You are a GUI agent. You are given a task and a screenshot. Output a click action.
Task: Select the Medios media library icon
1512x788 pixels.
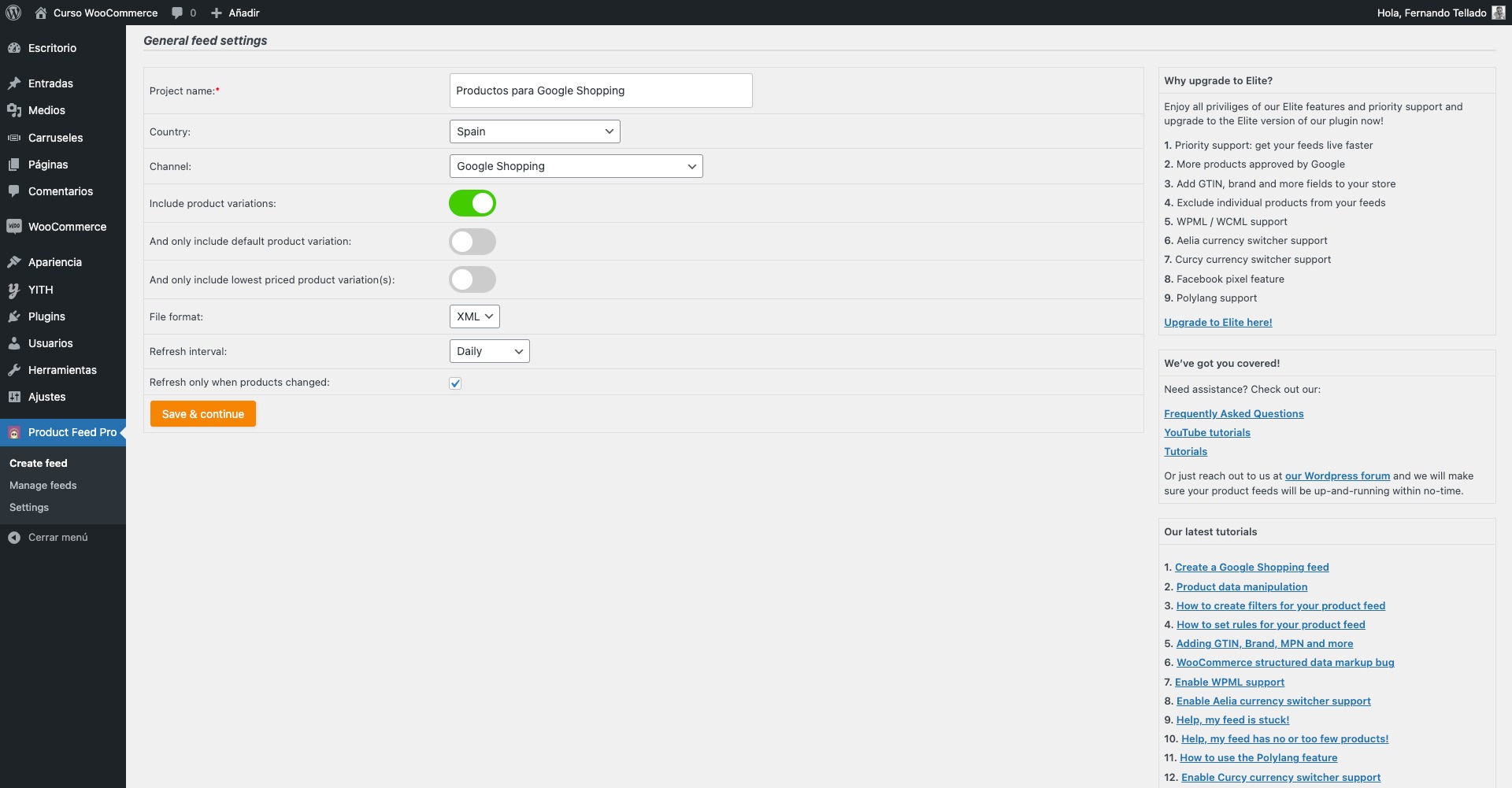coord(14,110)
